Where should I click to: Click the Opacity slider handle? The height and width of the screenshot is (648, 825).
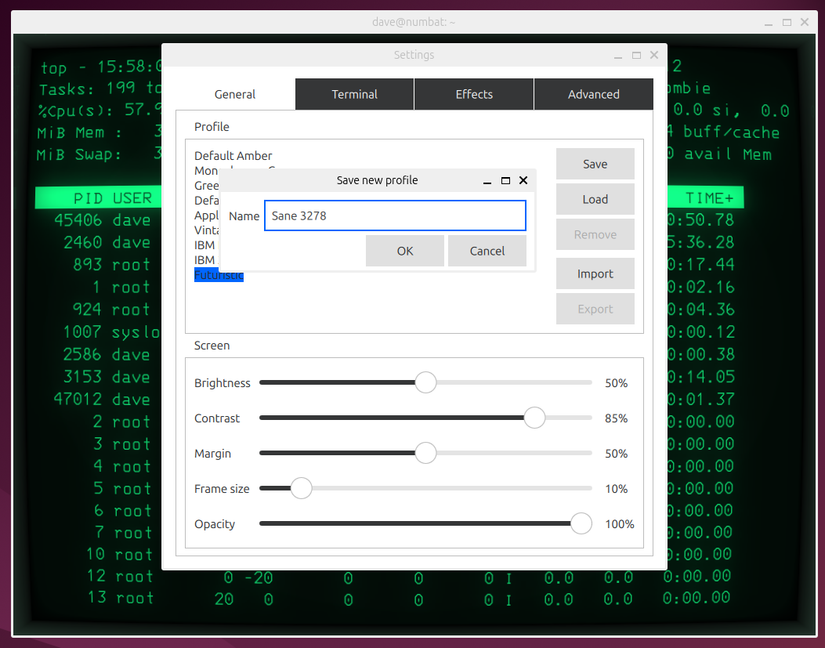[x=581, y=523]
